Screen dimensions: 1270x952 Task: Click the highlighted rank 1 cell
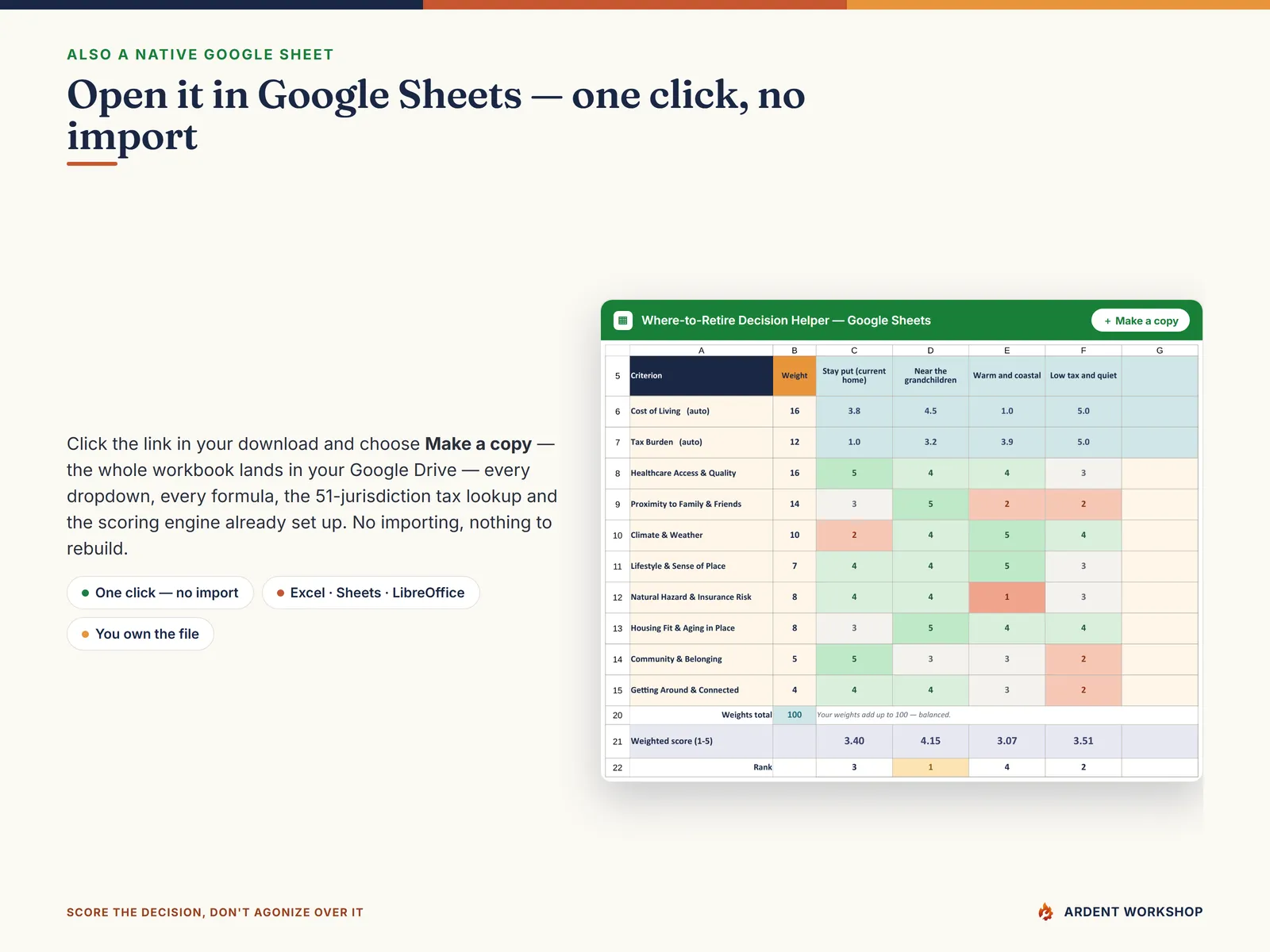930,767
